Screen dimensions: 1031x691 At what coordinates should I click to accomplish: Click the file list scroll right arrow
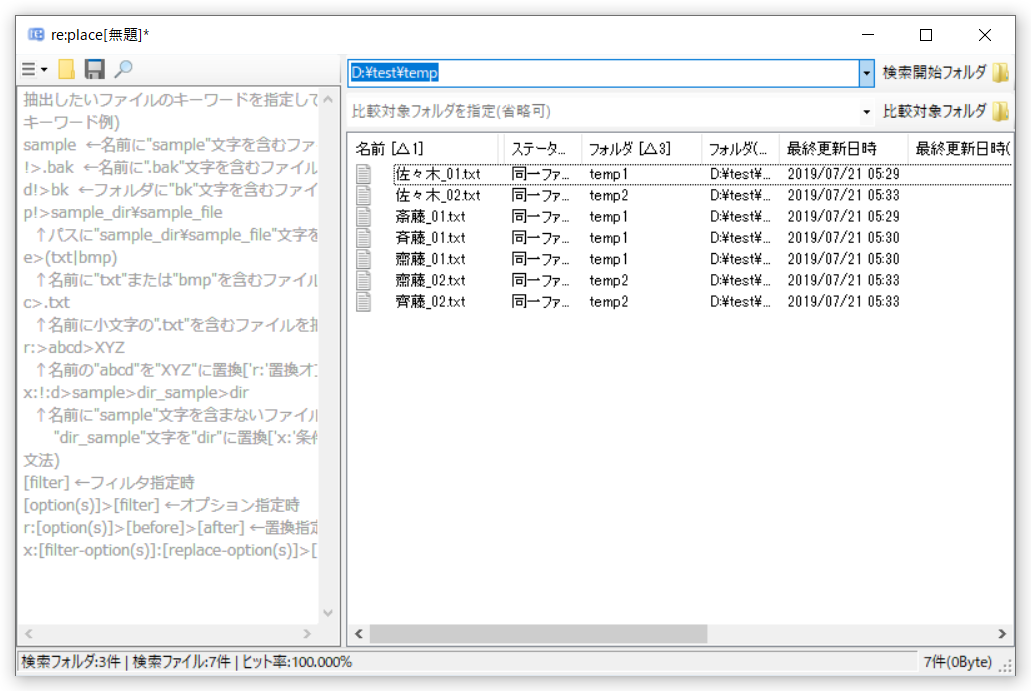[x=1002, y=634]
